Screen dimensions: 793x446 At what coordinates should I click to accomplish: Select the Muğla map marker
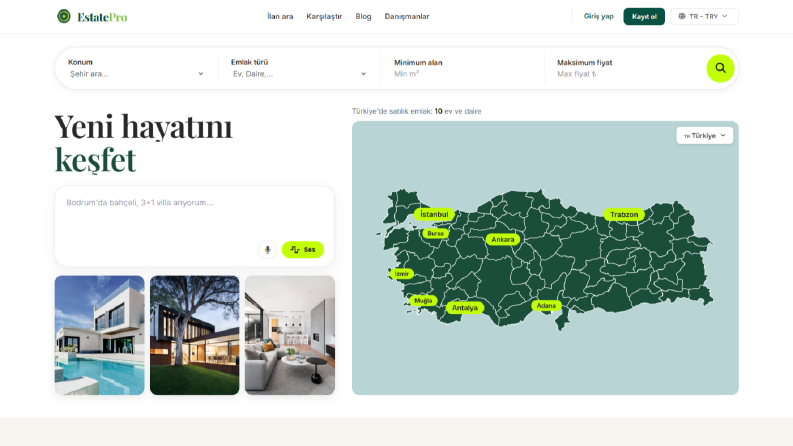tap(423, 301)
